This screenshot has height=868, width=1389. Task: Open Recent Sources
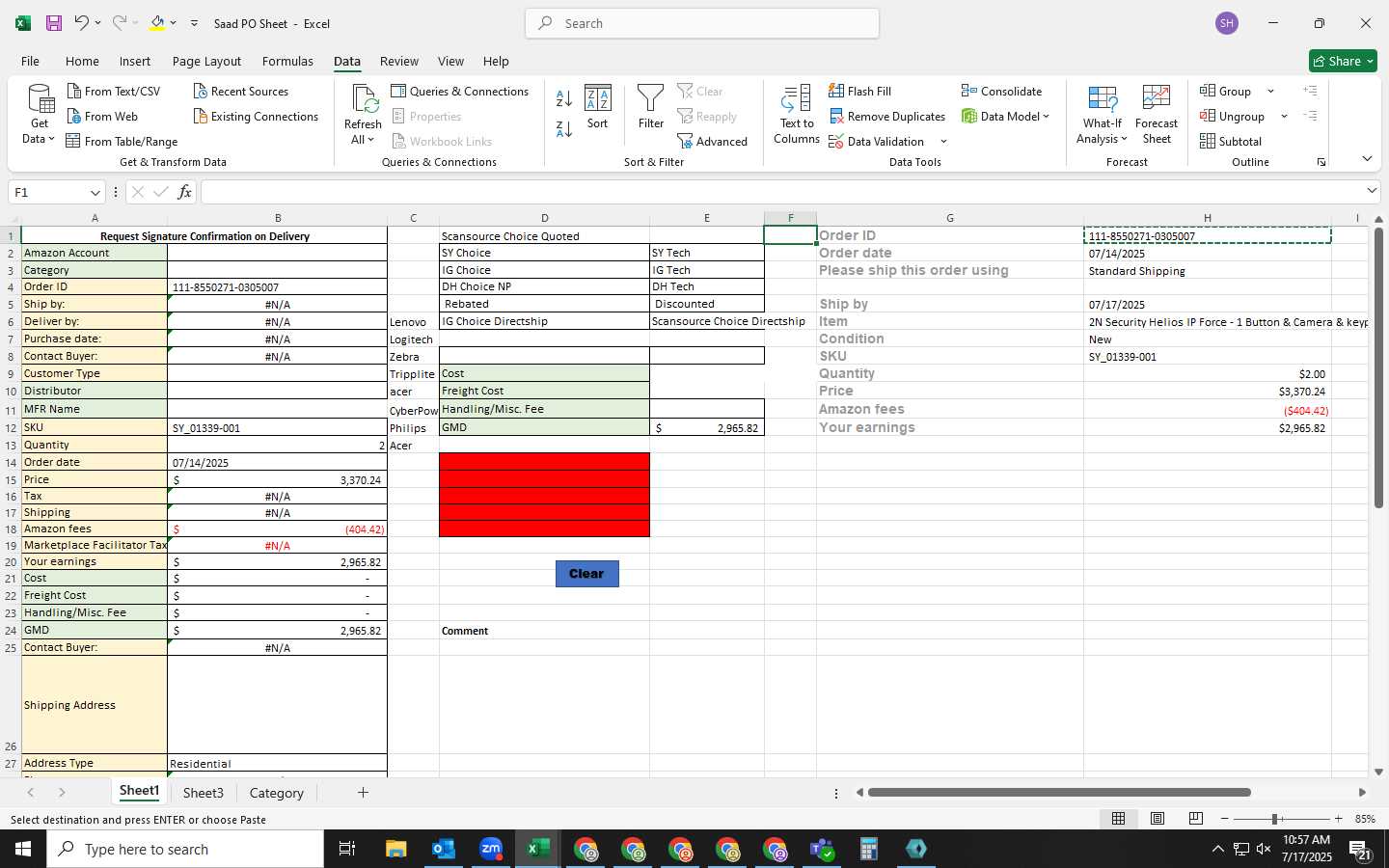tap(241, 91)
